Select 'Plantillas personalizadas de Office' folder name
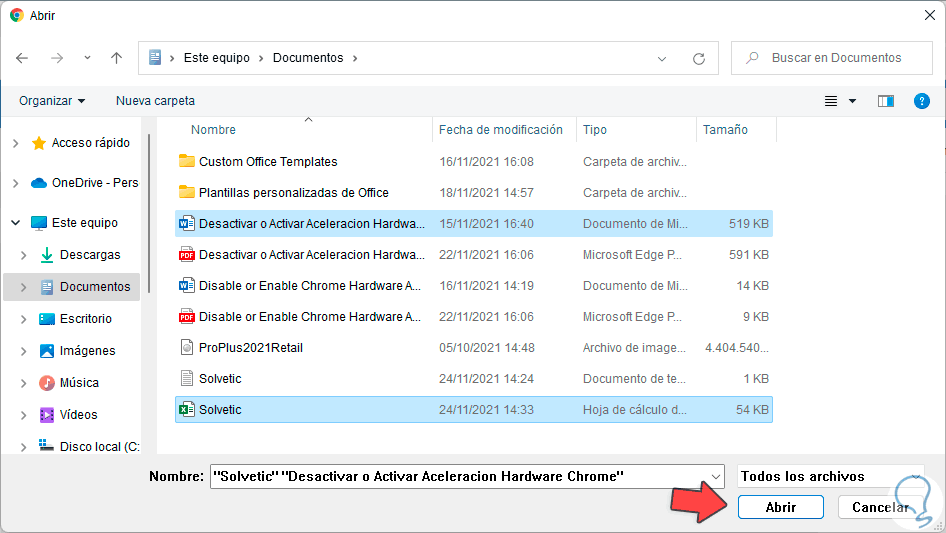The height and width of the screenshot is (533, 946). [x=294, y=193]
